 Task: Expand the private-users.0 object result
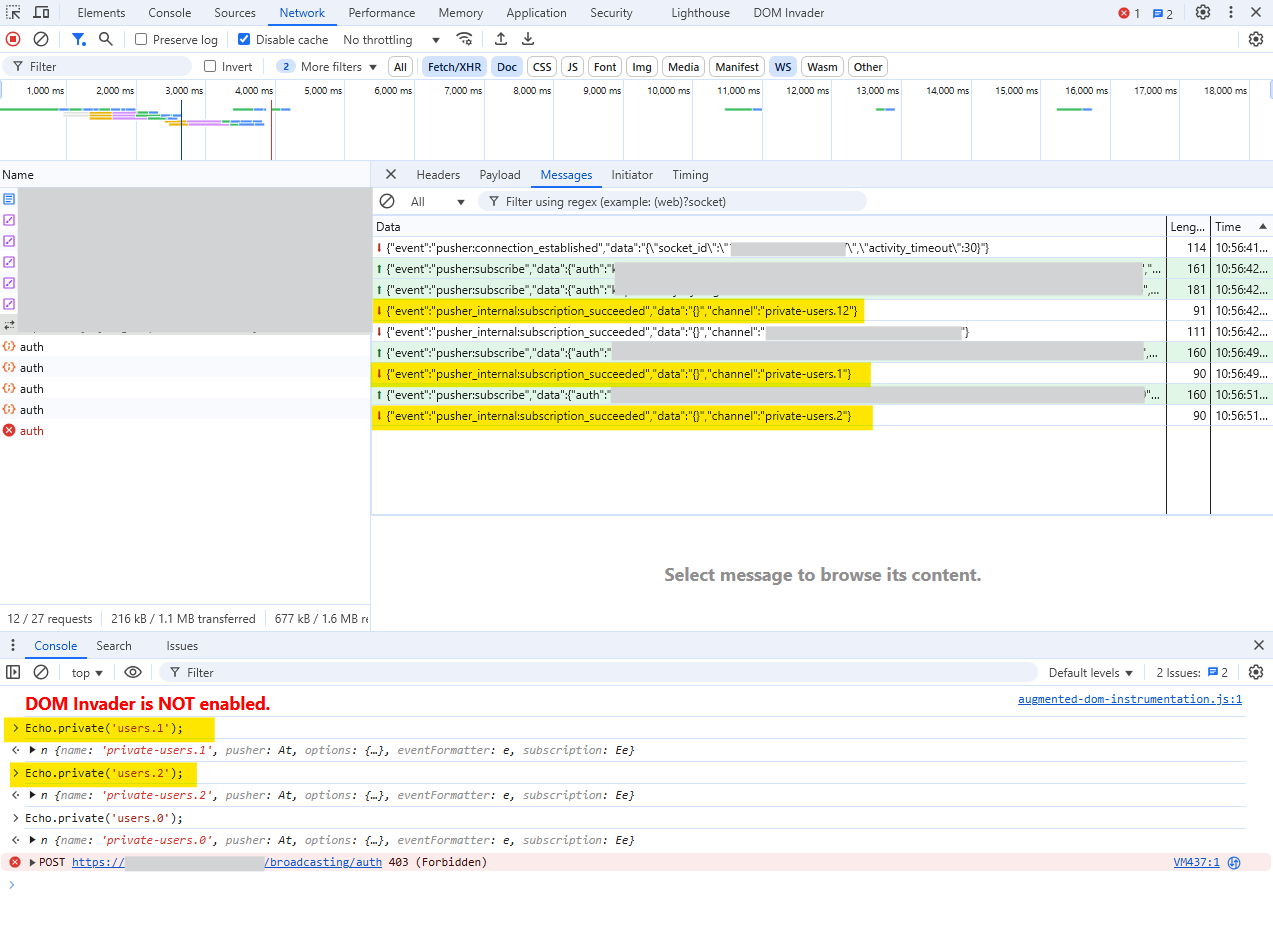click(x=33, y=840)
